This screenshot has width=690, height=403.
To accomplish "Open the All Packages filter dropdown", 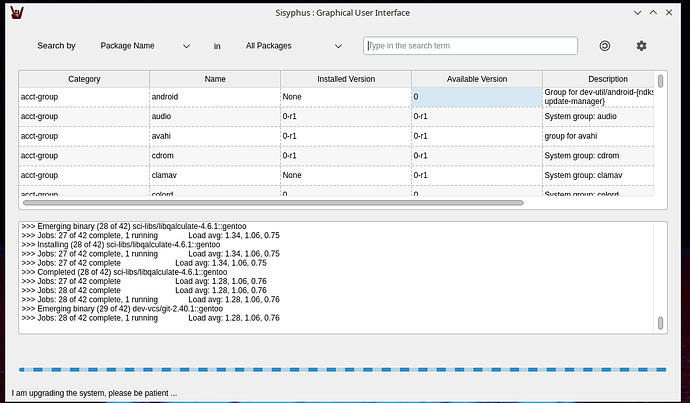I will [294, 46].
